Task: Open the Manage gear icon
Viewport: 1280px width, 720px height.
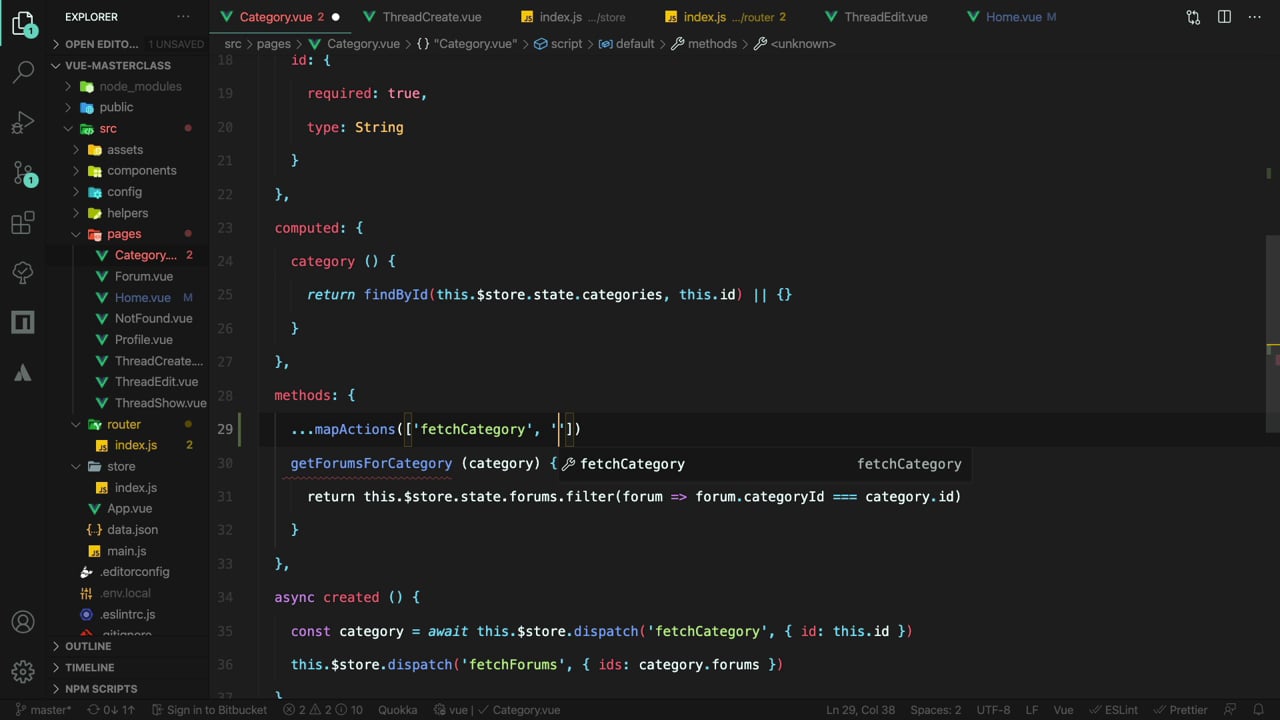Action: [22, 672]
